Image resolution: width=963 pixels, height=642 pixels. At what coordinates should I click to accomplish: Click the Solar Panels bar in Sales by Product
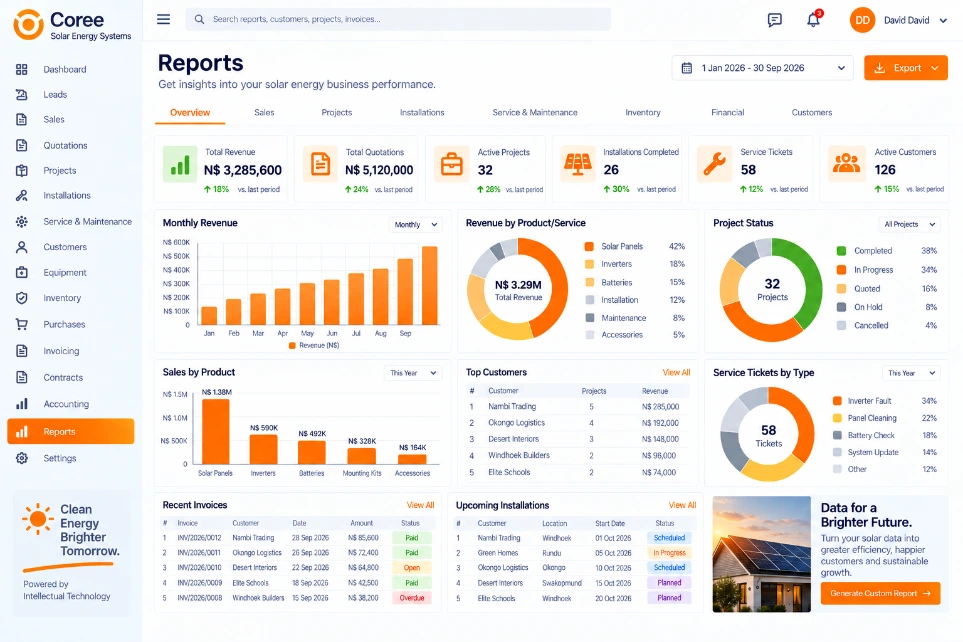(216, 431)
